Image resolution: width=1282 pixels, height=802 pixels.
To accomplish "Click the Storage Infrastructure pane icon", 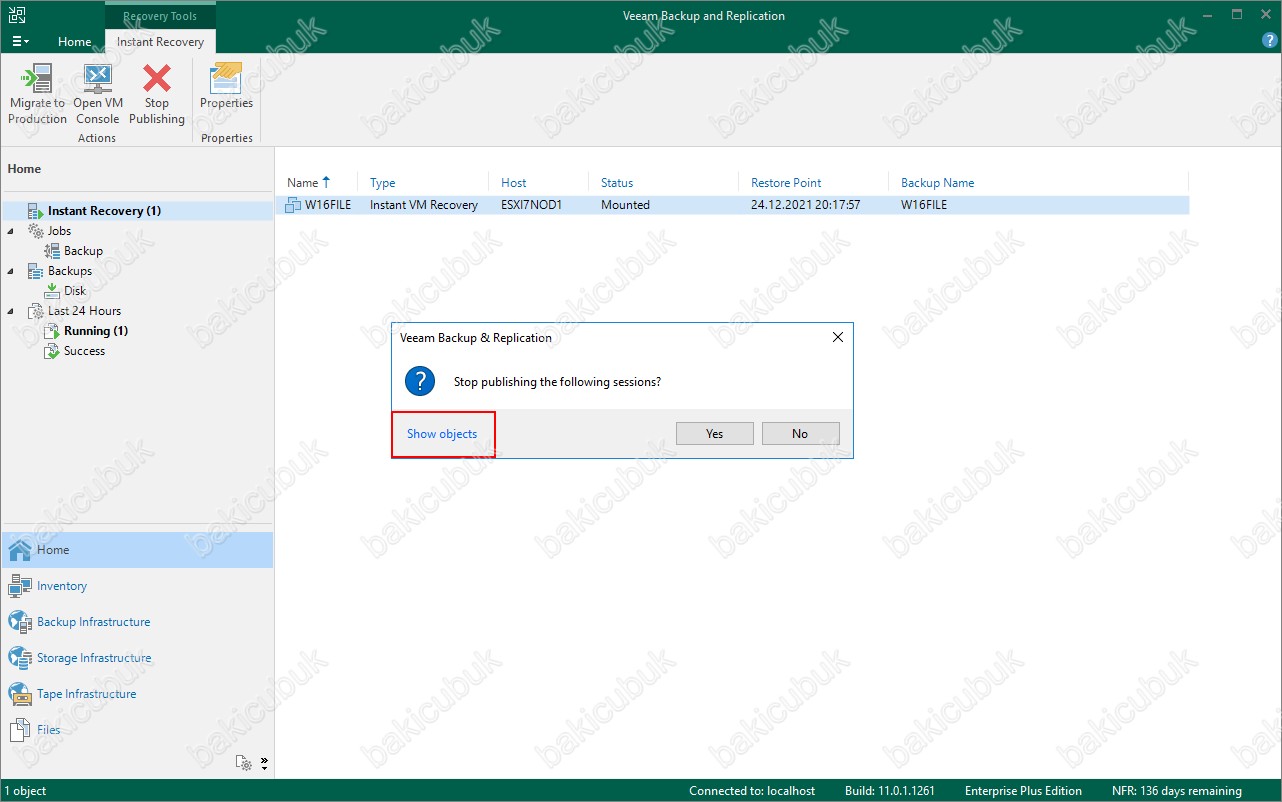I will point(20,658).
